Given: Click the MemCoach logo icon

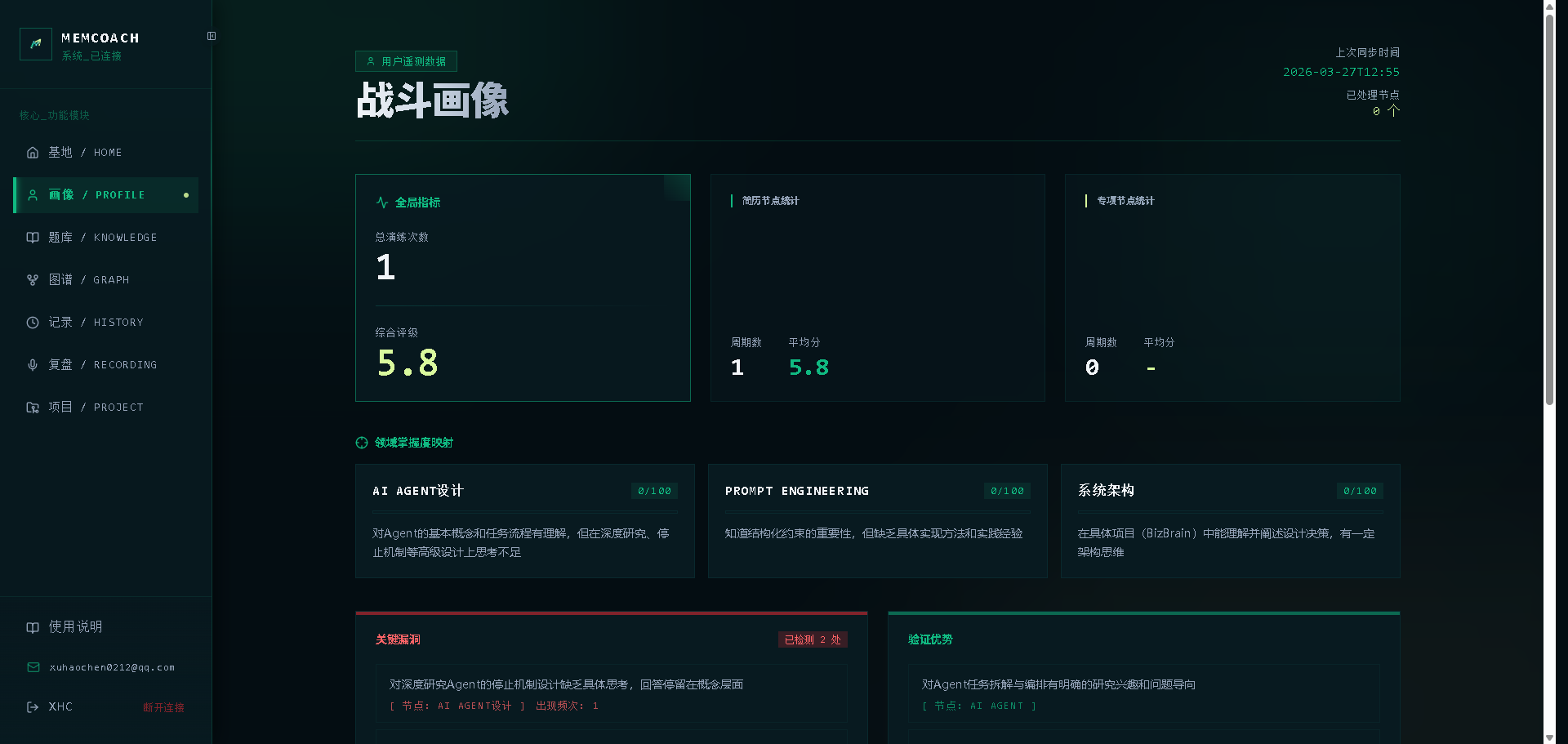Looking at the screenshot, I should coord(36,44).
